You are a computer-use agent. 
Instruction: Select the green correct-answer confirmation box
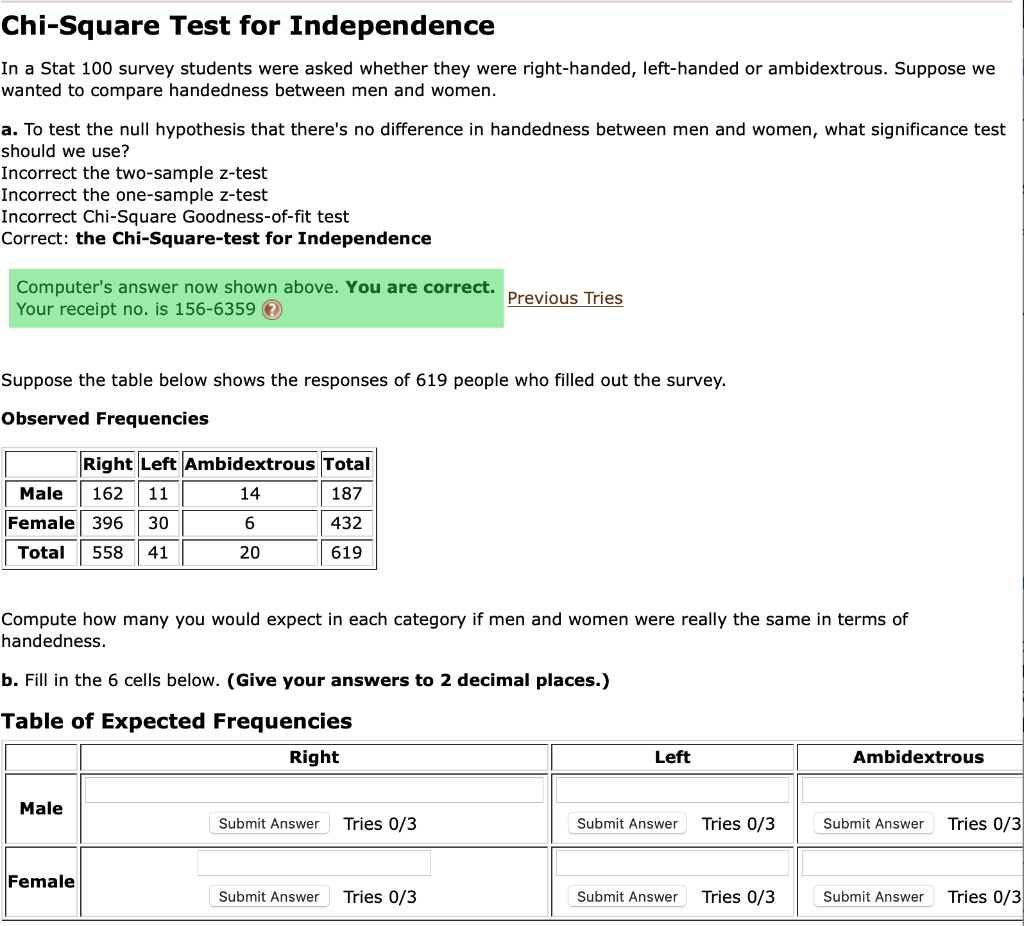tap(256, 298)
